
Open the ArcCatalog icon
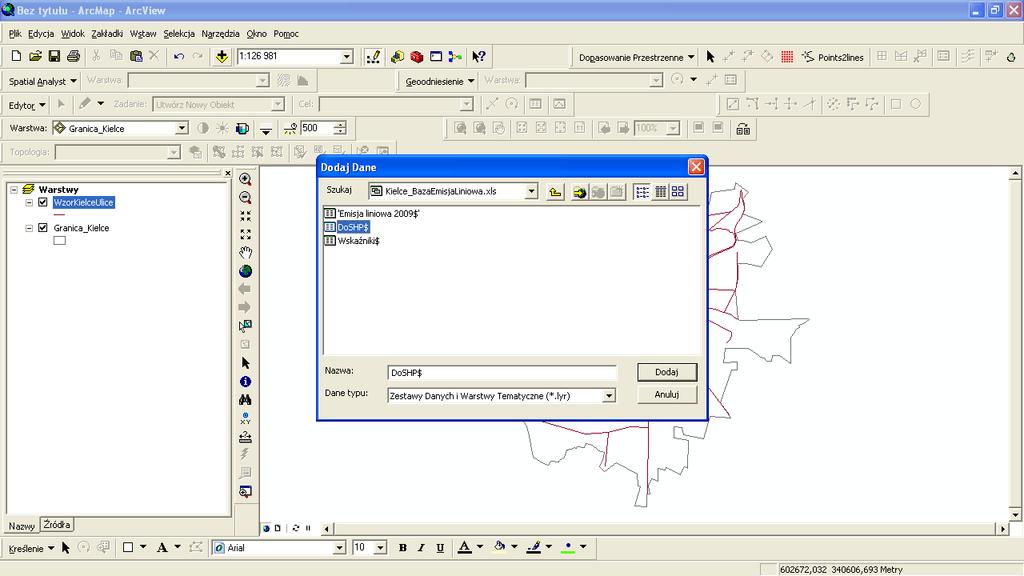[397, 57]
